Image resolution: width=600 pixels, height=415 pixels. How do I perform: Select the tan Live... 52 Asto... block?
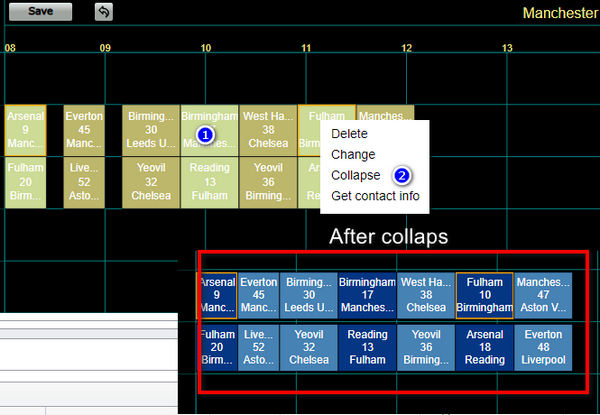[84, 182]
